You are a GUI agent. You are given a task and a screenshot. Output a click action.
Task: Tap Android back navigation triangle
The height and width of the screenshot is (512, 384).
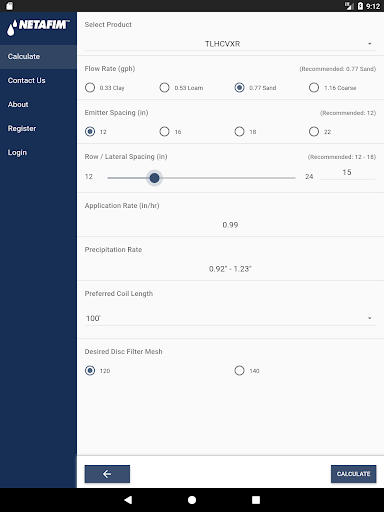tap(128, 500)
